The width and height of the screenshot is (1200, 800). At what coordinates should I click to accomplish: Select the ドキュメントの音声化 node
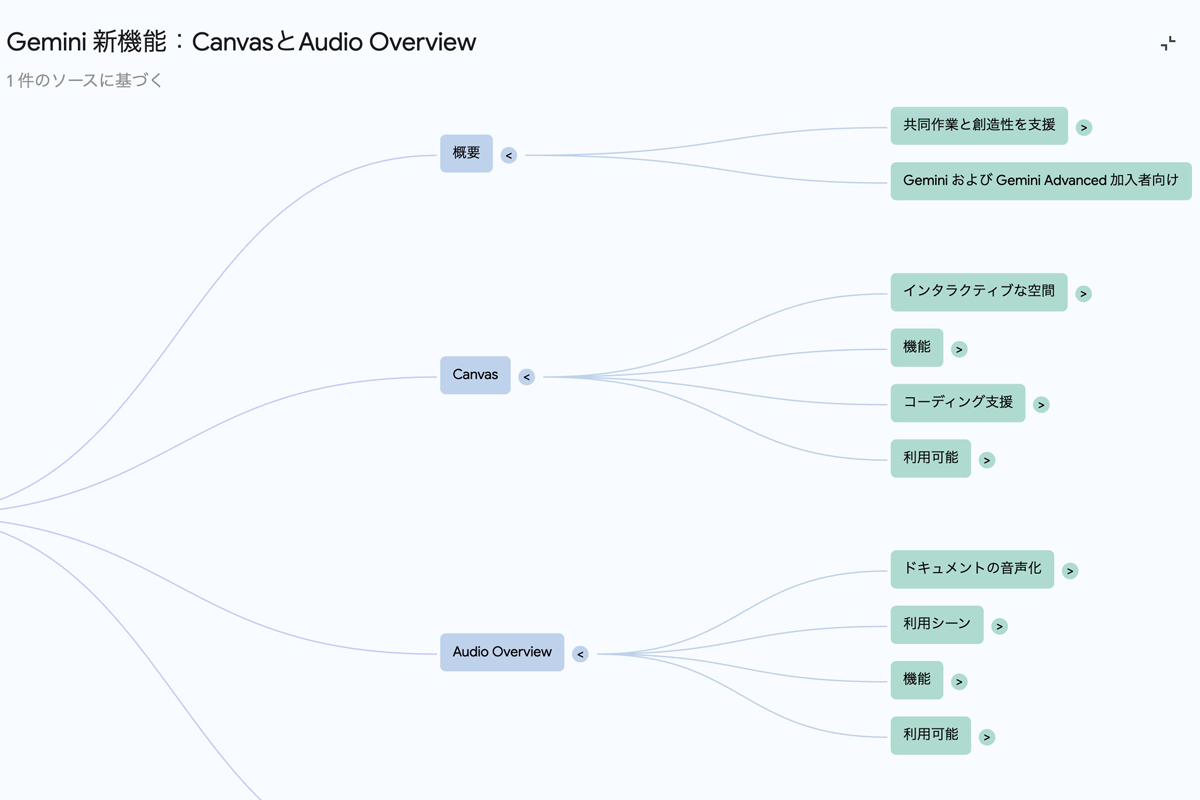972,569
